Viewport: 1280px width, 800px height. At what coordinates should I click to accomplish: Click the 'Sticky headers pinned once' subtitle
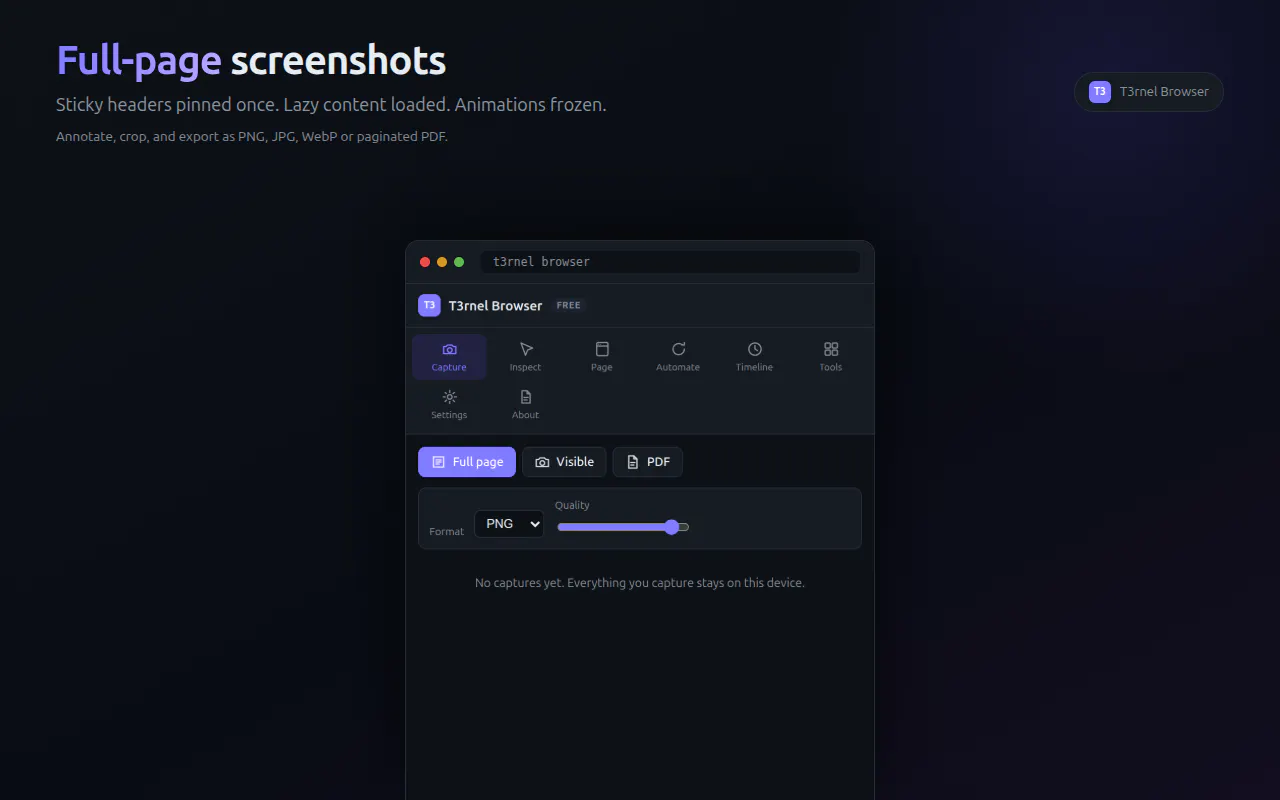coord(331,104)
